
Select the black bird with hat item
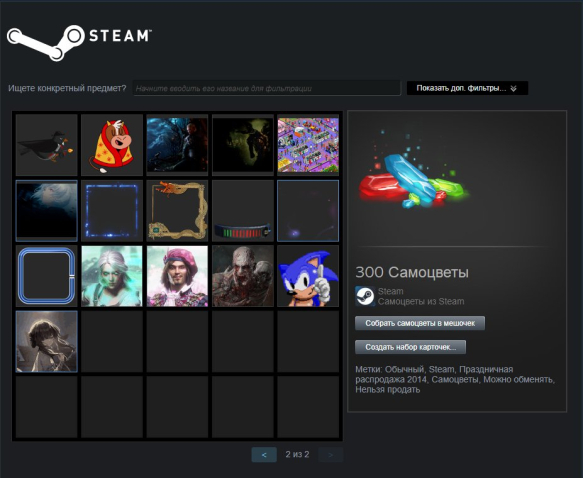[x=46, y=145]
